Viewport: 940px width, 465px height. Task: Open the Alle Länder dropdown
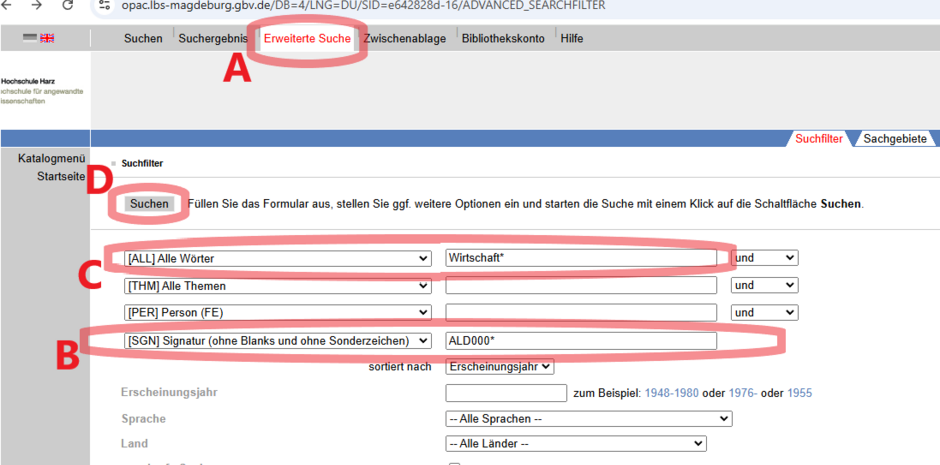pyautogui.click(x=576, y=444)
